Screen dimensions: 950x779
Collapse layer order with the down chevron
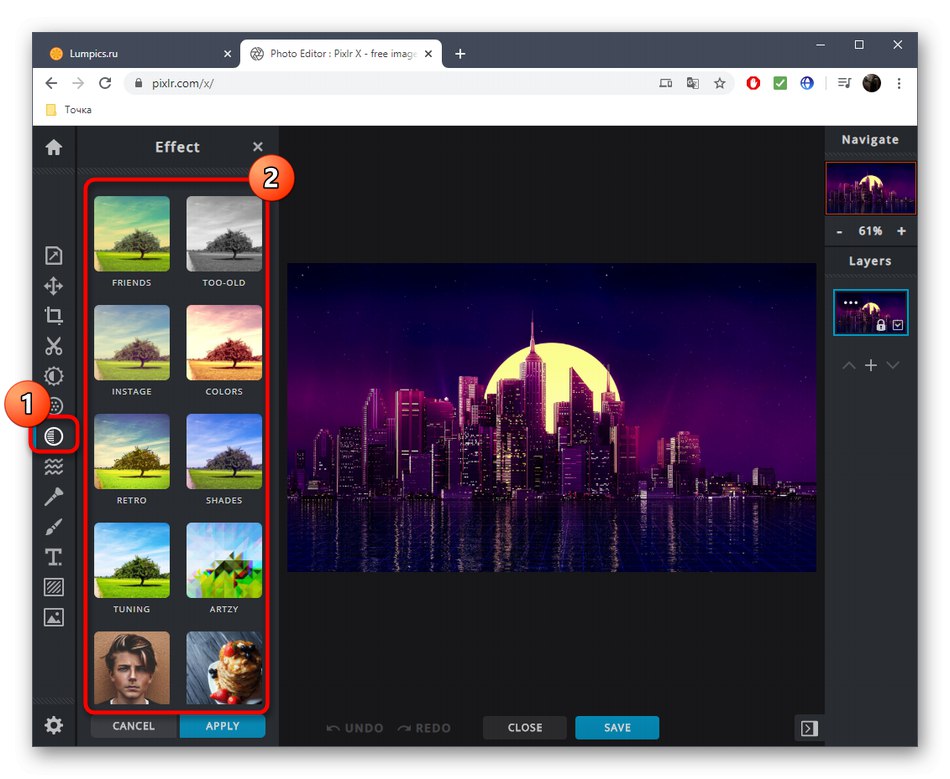click(x=893, y=365)
